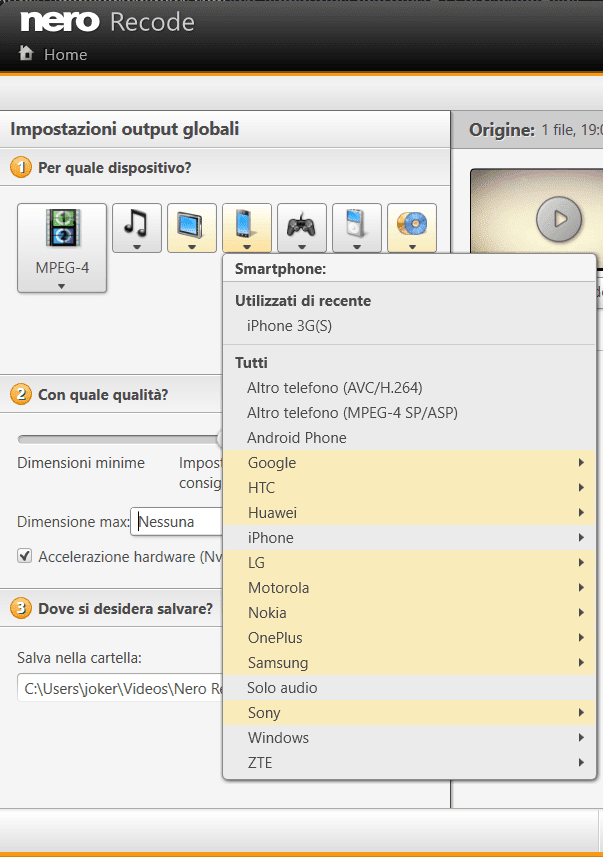Click the 'Per quale dispositivo?' heading
Screen dimensions: 603x857
[115, 168]
